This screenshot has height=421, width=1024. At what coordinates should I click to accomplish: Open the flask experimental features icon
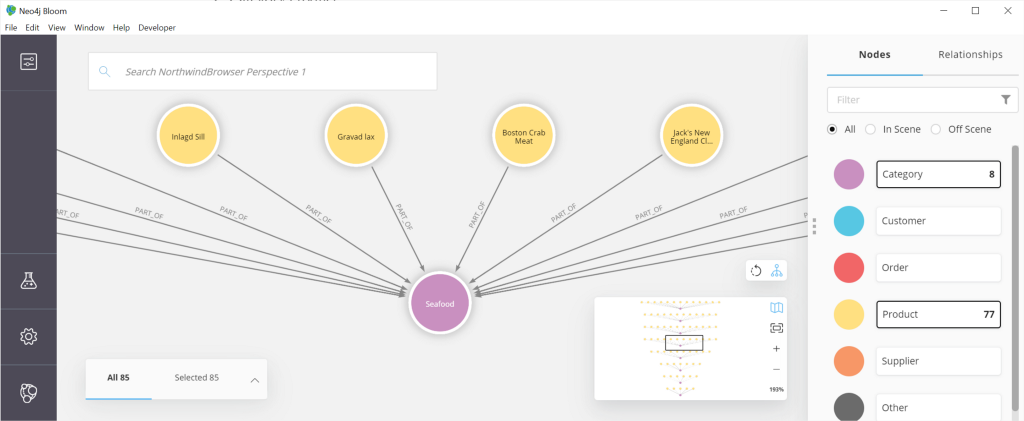click(x=28, y=281)
